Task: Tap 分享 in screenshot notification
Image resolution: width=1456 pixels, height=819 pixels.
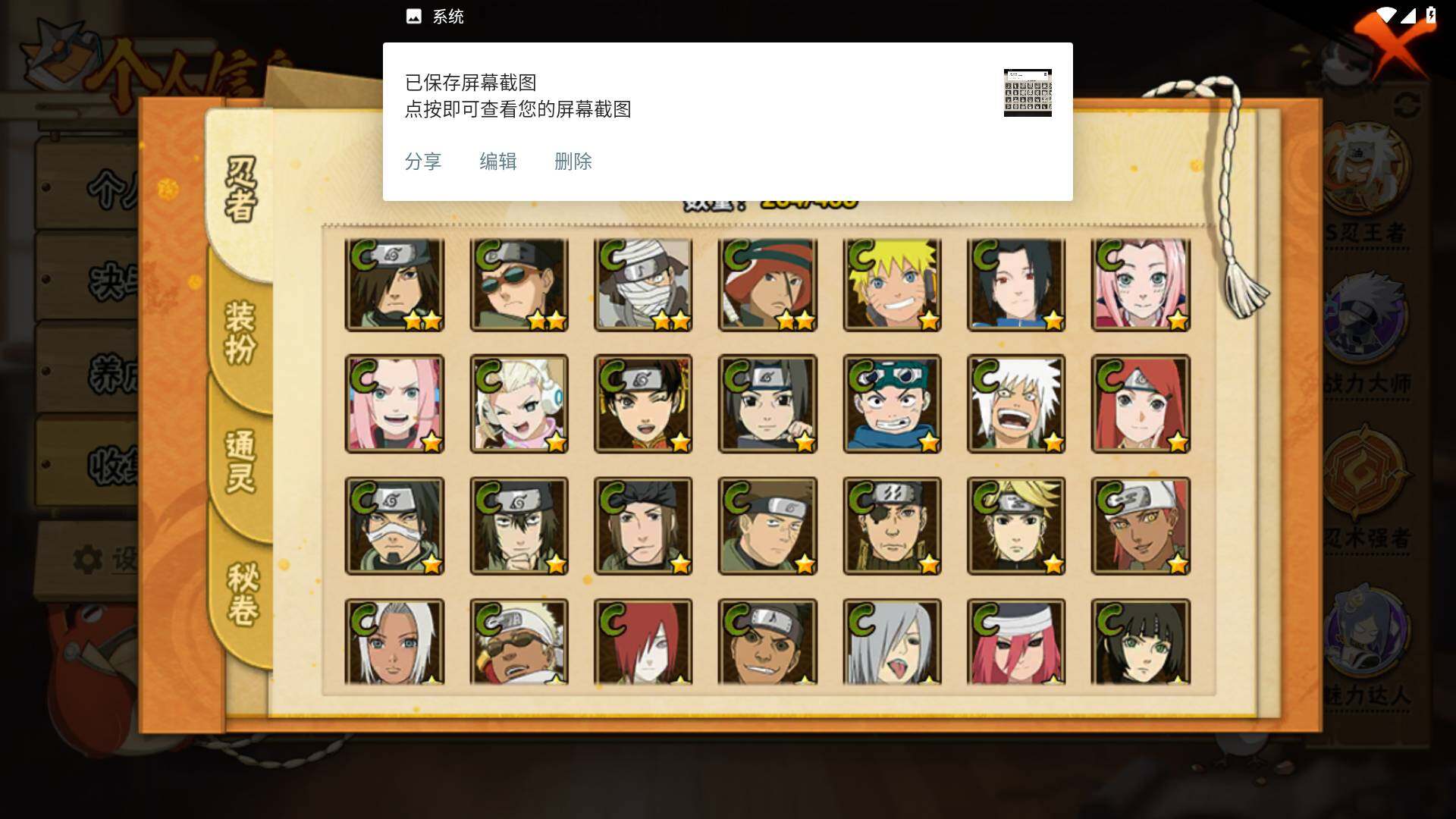Action: tap(423, 162)
